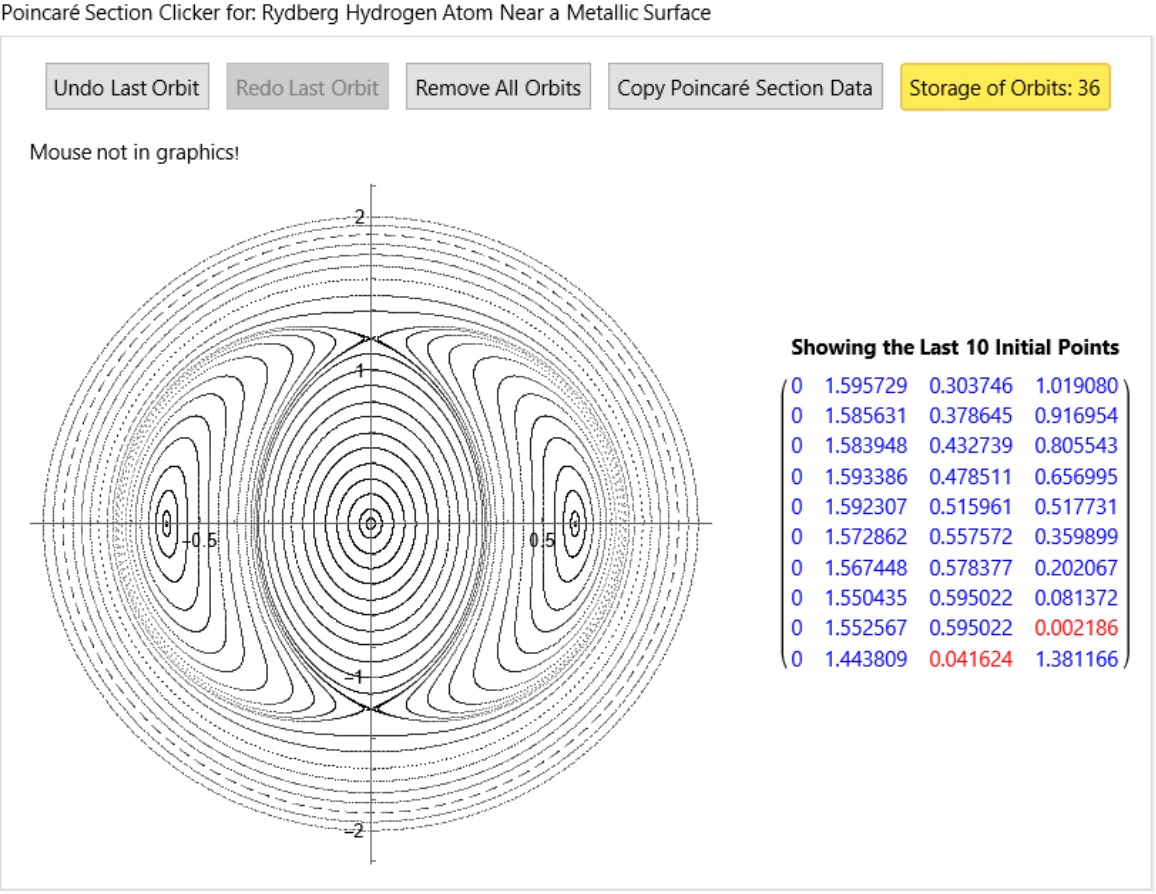Copy Poincaré Section Data
Viewport: 1156px width, 894px height.
745,88
